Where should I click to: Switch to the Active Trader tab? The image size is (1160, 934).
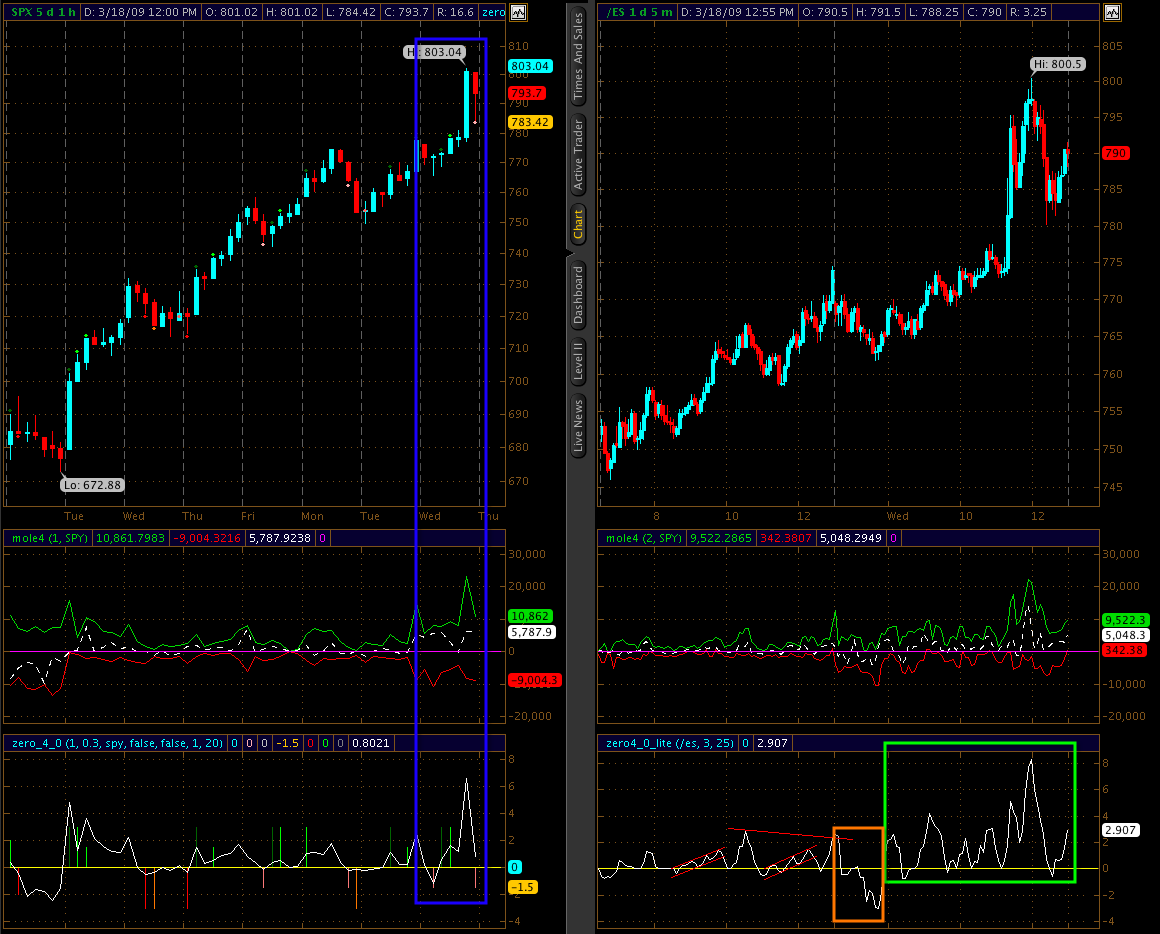pyautogui.click(x=577, y=154)
